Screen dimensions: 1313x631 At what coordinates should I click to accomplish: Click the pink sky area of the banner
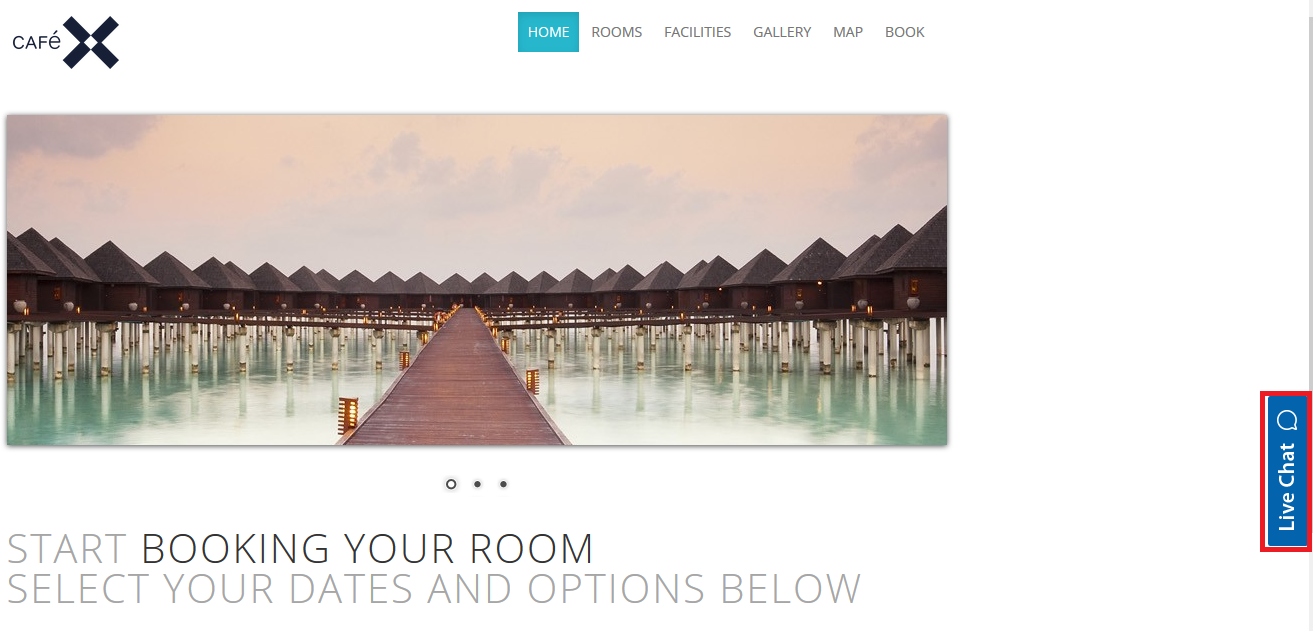(477, 170)
